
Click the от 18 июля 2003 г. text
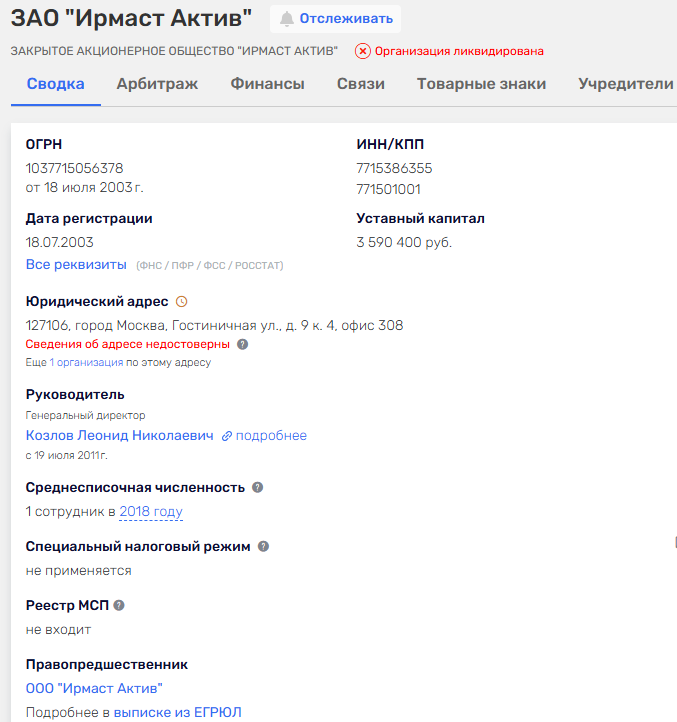pyautogui.click(x=85, y=188)
